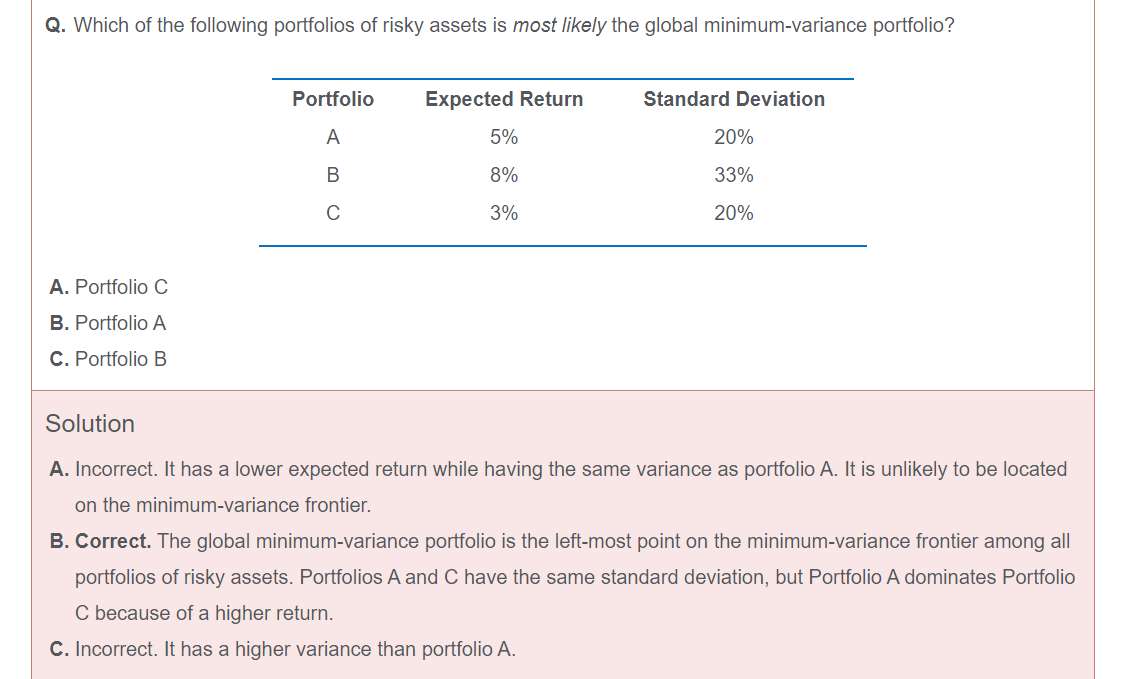This screenshot has width=1126, height=679.
Task: Click the bold word Correct. in the solution
Action: (113, 541)
